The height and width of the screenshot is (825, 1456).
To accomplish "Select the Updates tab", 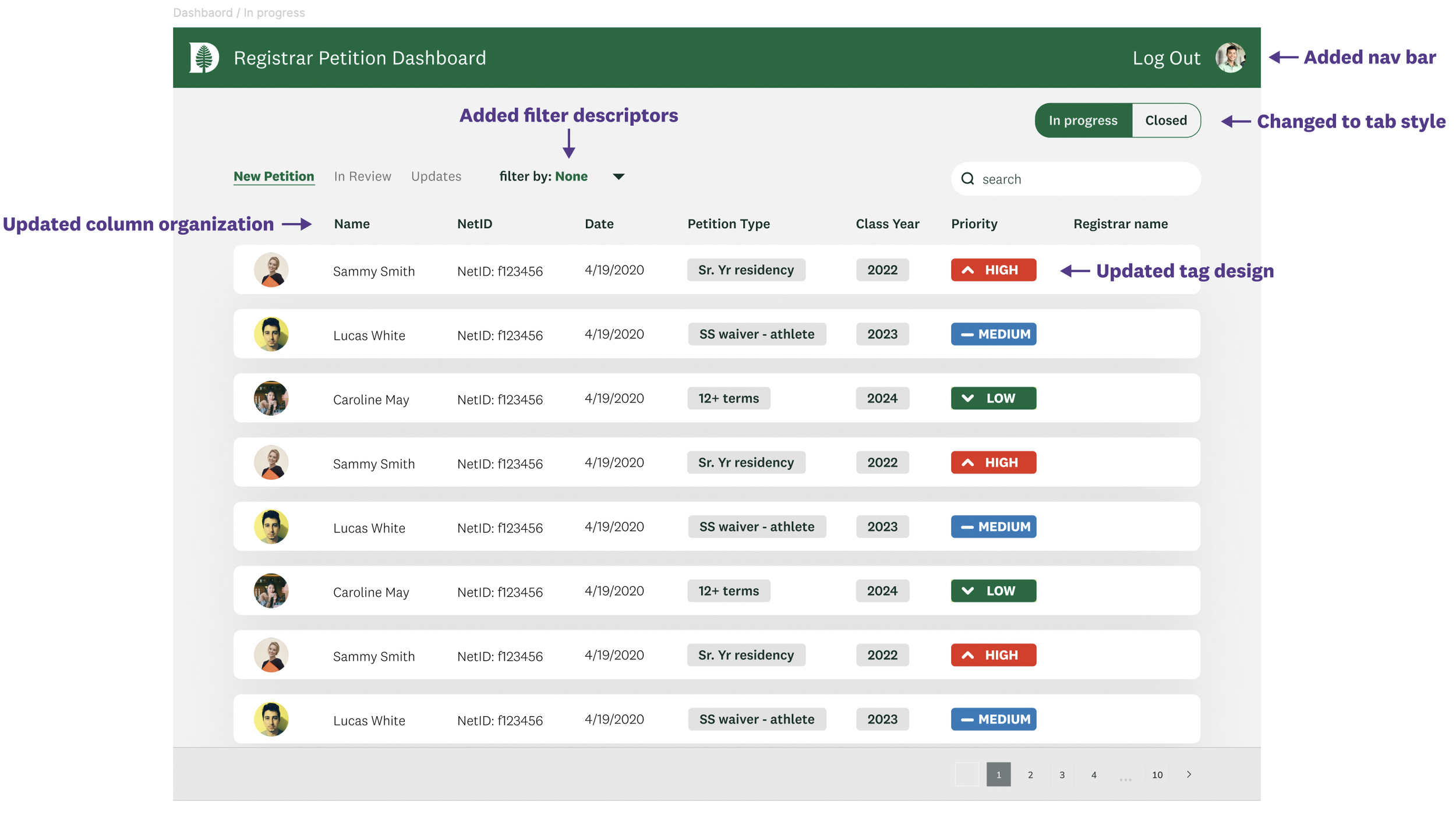I will coord(436,176).
